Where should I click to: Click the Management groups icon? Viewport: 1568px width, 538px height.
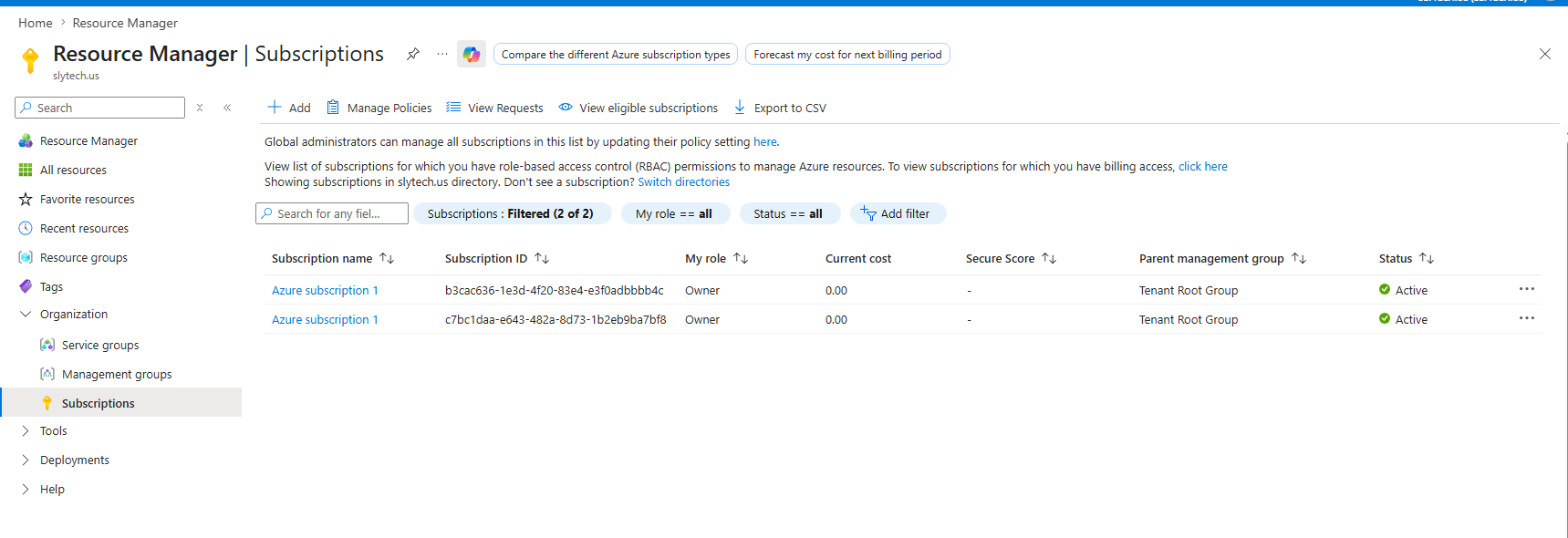[x=47, y=374]
